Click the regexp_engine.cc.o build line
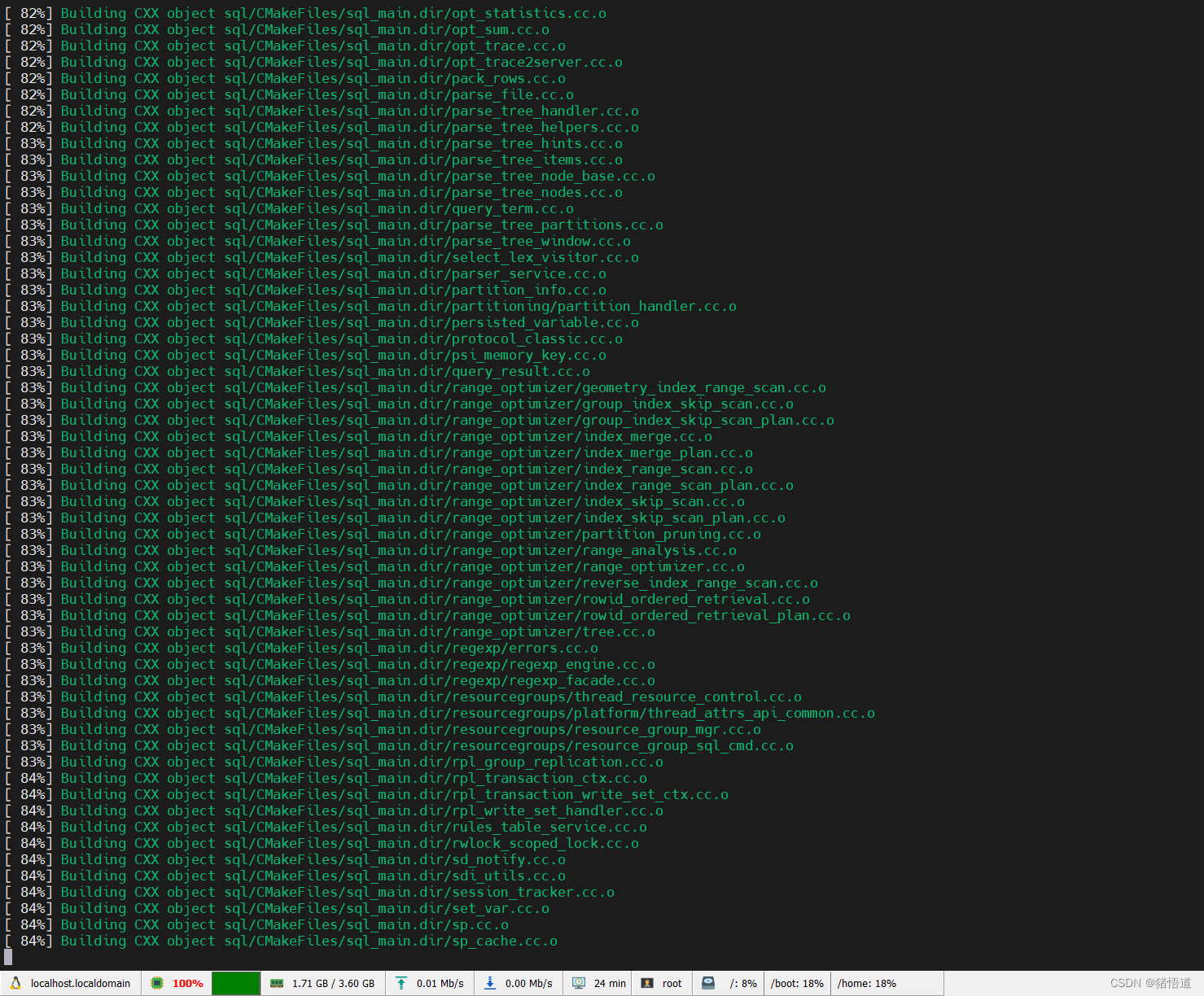Image resolution: width=1204 pixels, height=996 pixels. 330,664
